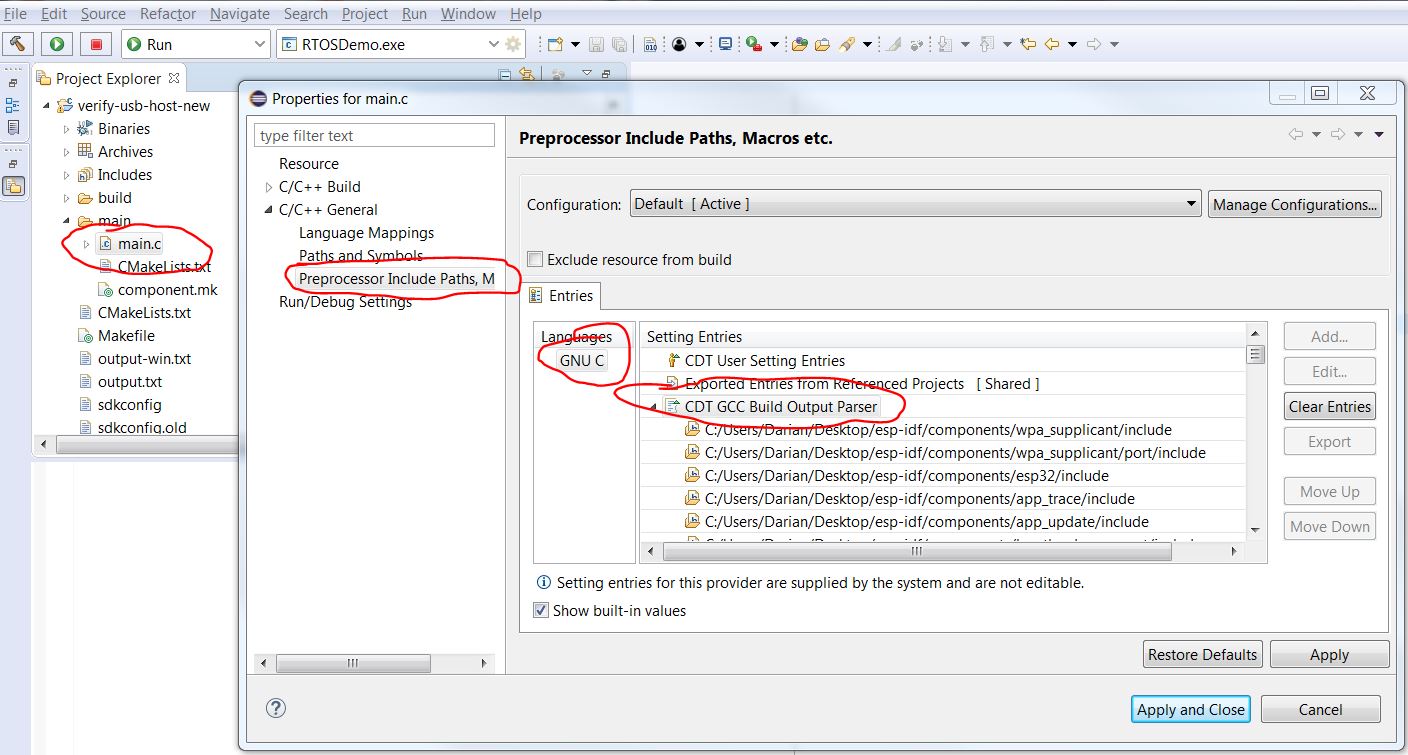Click the binary 010 toolbar icon
The width and height of the screenshot is (1408, 755).
click(x=650, y=44)
